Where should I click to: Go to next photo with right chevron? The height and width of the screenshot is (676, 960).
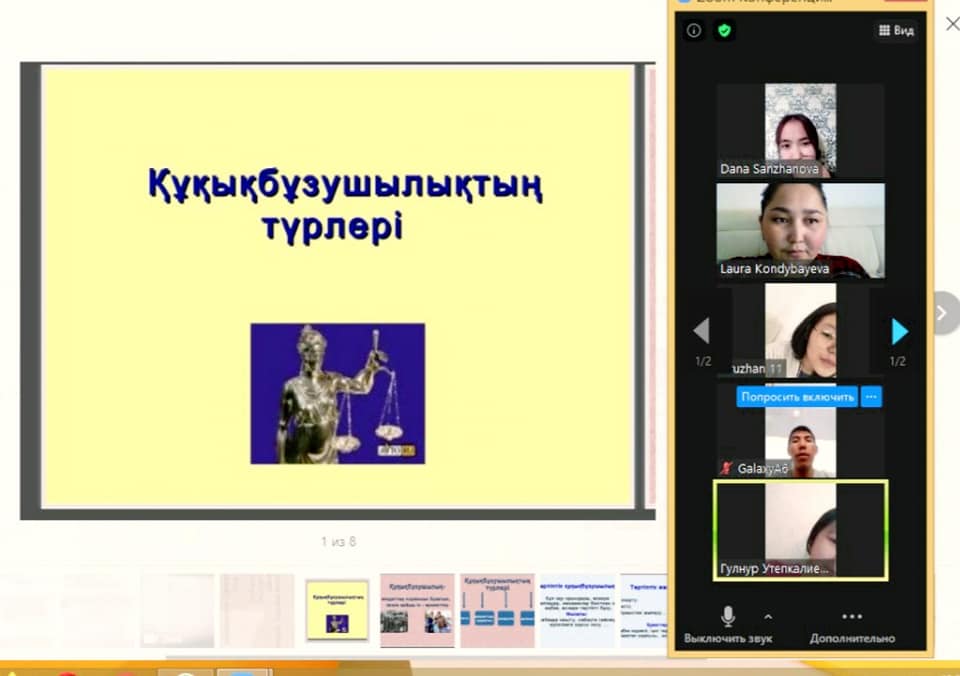pyautogui.click(x=941, y=312)
